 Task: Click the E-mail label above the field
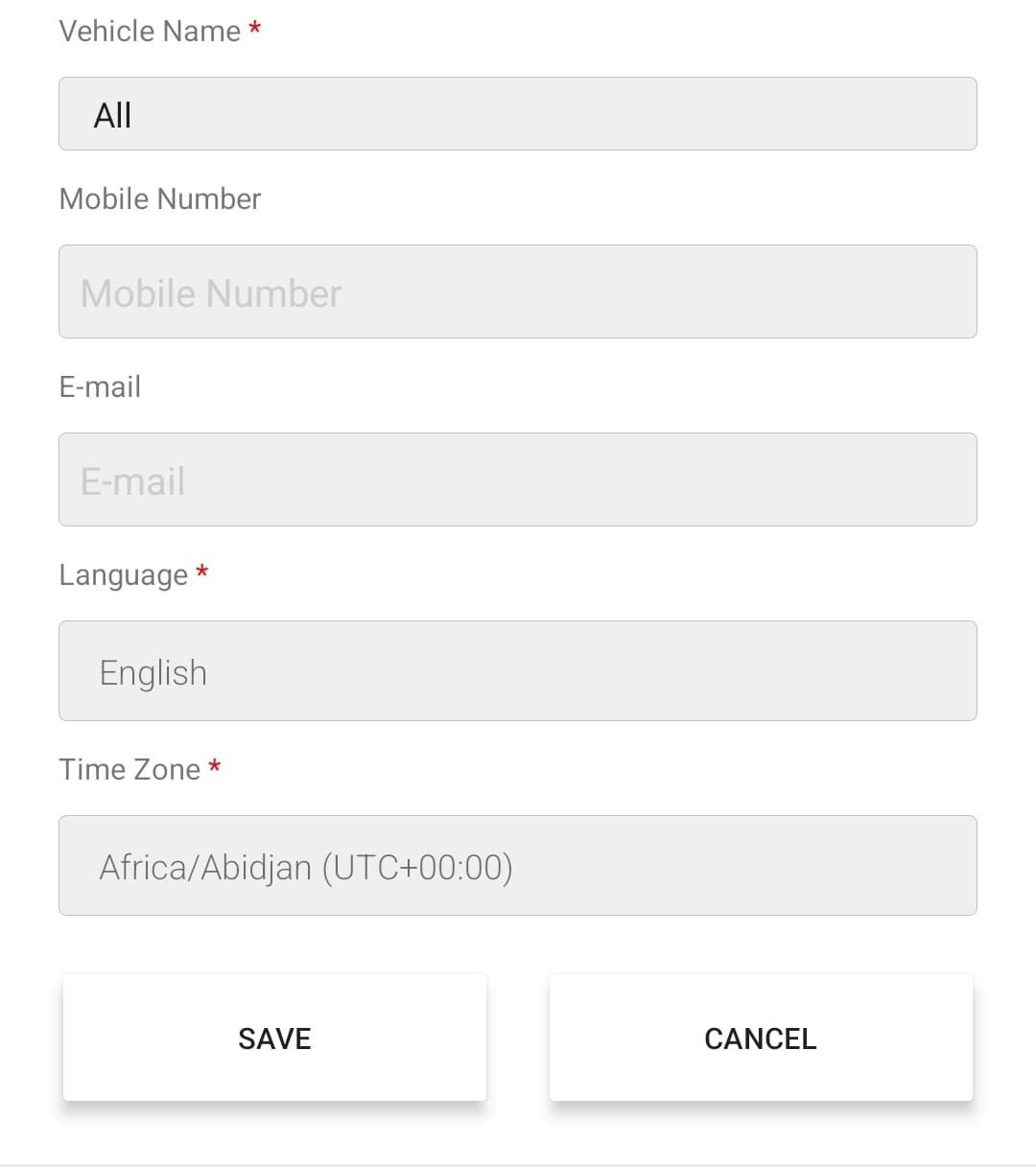coord(100,387)
